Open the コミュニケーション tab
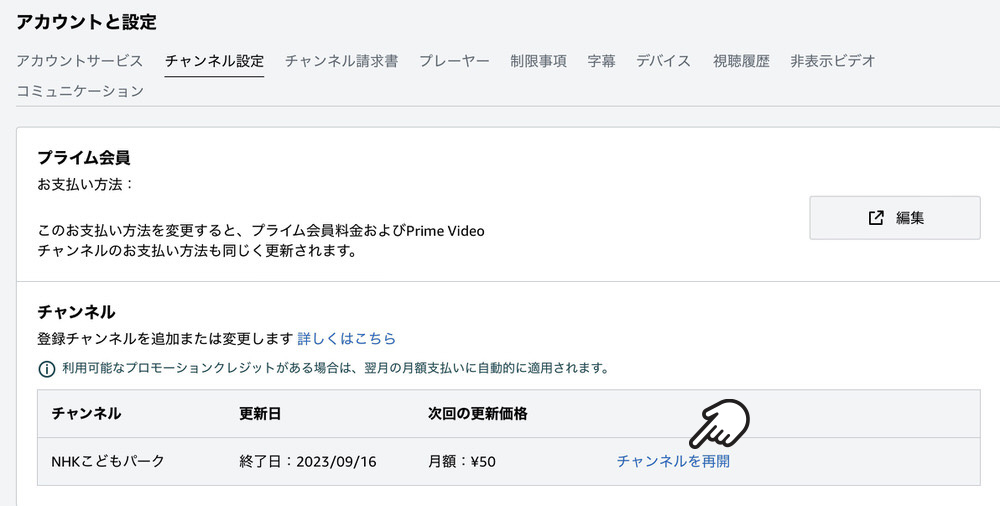 tap(80, 91)
